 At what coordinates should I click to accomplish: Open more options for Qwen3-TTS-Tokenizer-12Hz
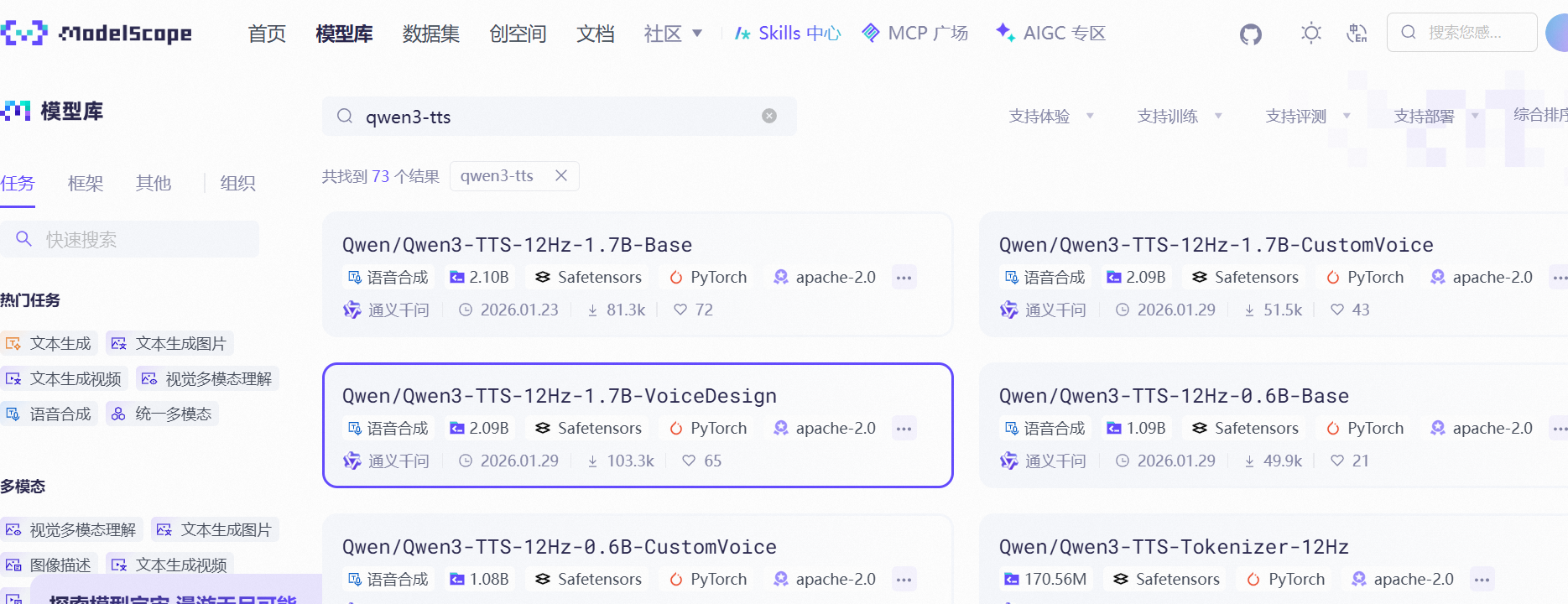(x=1482, y=579)
